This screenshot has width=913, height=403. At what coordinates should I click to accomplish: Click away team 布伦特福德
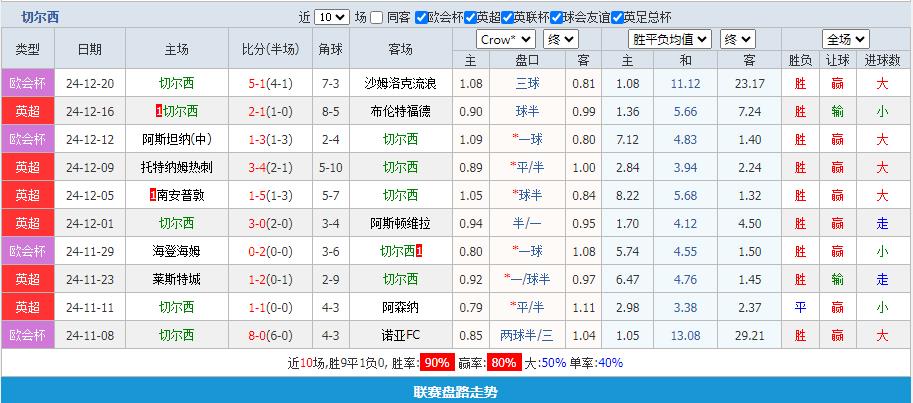pyautogui.click(x=401, y=111)
